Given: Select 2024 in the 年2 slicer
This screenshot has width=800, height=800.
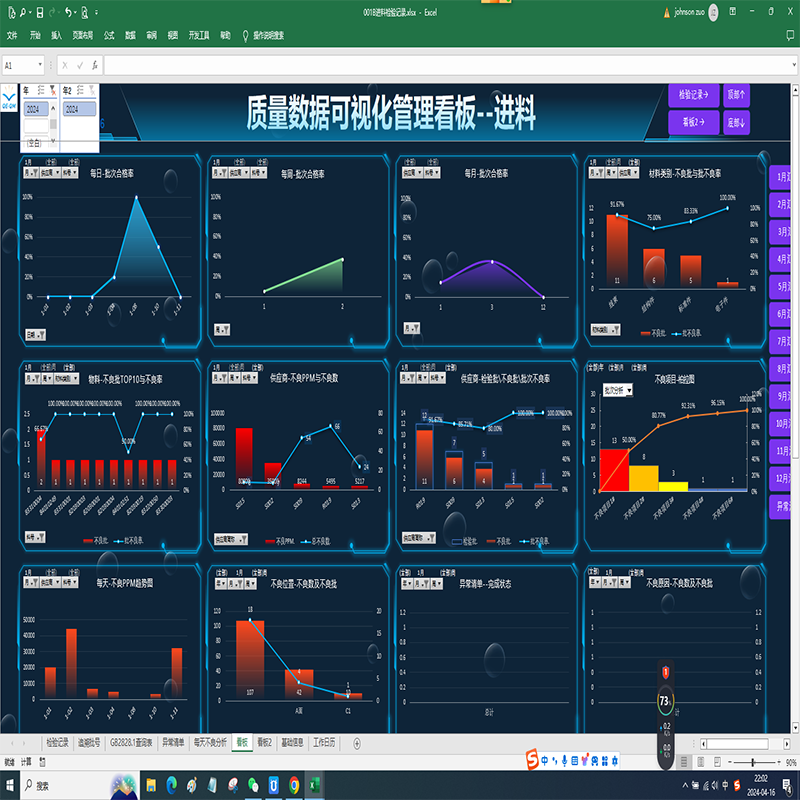Looking at the screenshot, I should point(79,109).
